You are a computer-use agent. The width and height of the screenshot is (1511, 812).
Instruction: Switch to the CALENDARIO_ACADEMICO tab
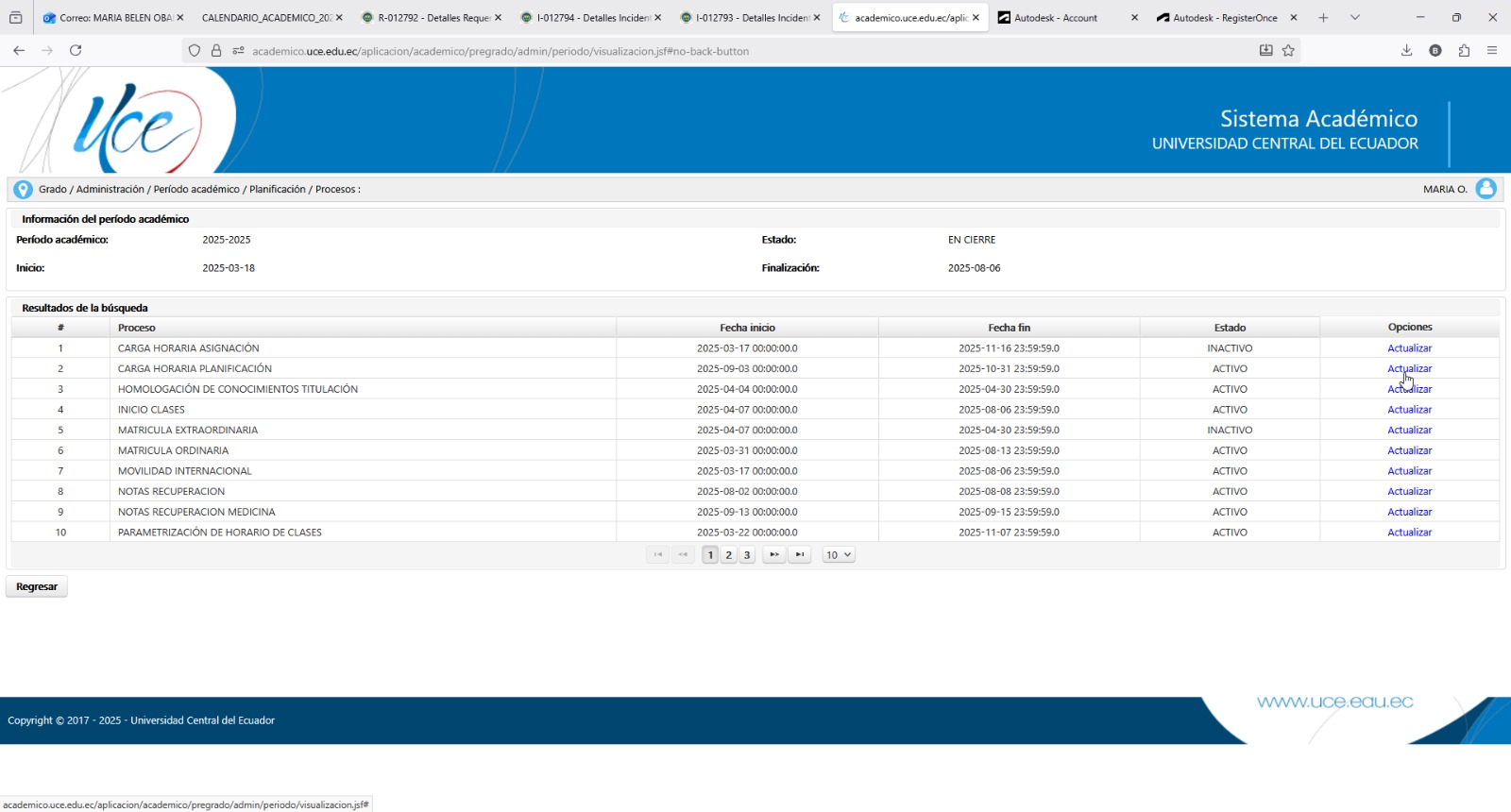pyautogui.click(x=266, y=18)
